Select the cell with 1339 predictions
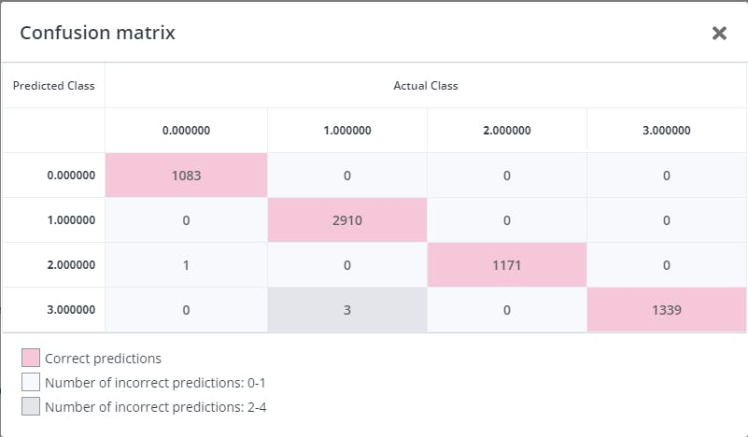Screen dimensions: 748x437 [x=666, y=310]
